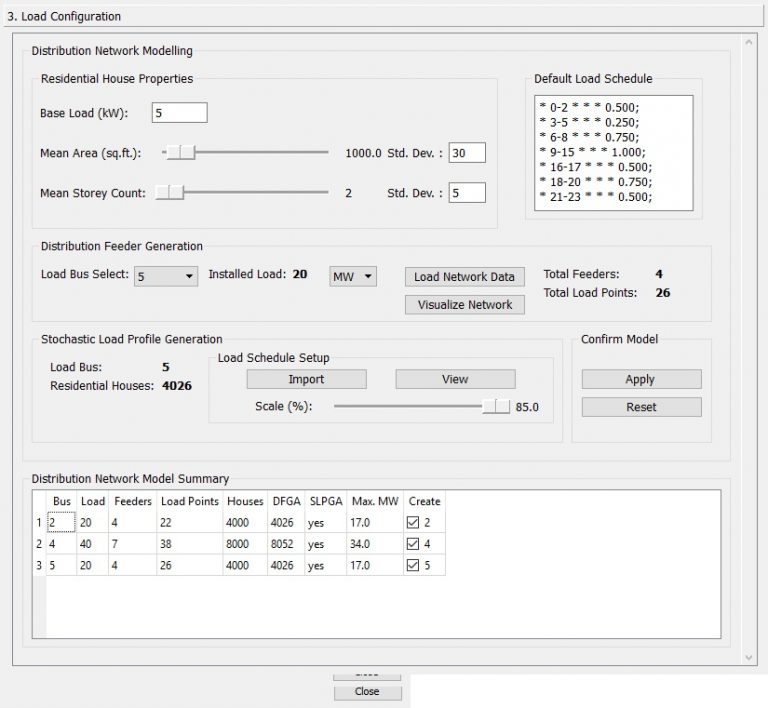
Task: Select the Feeders cell showing 7
Action: (133, 543)
